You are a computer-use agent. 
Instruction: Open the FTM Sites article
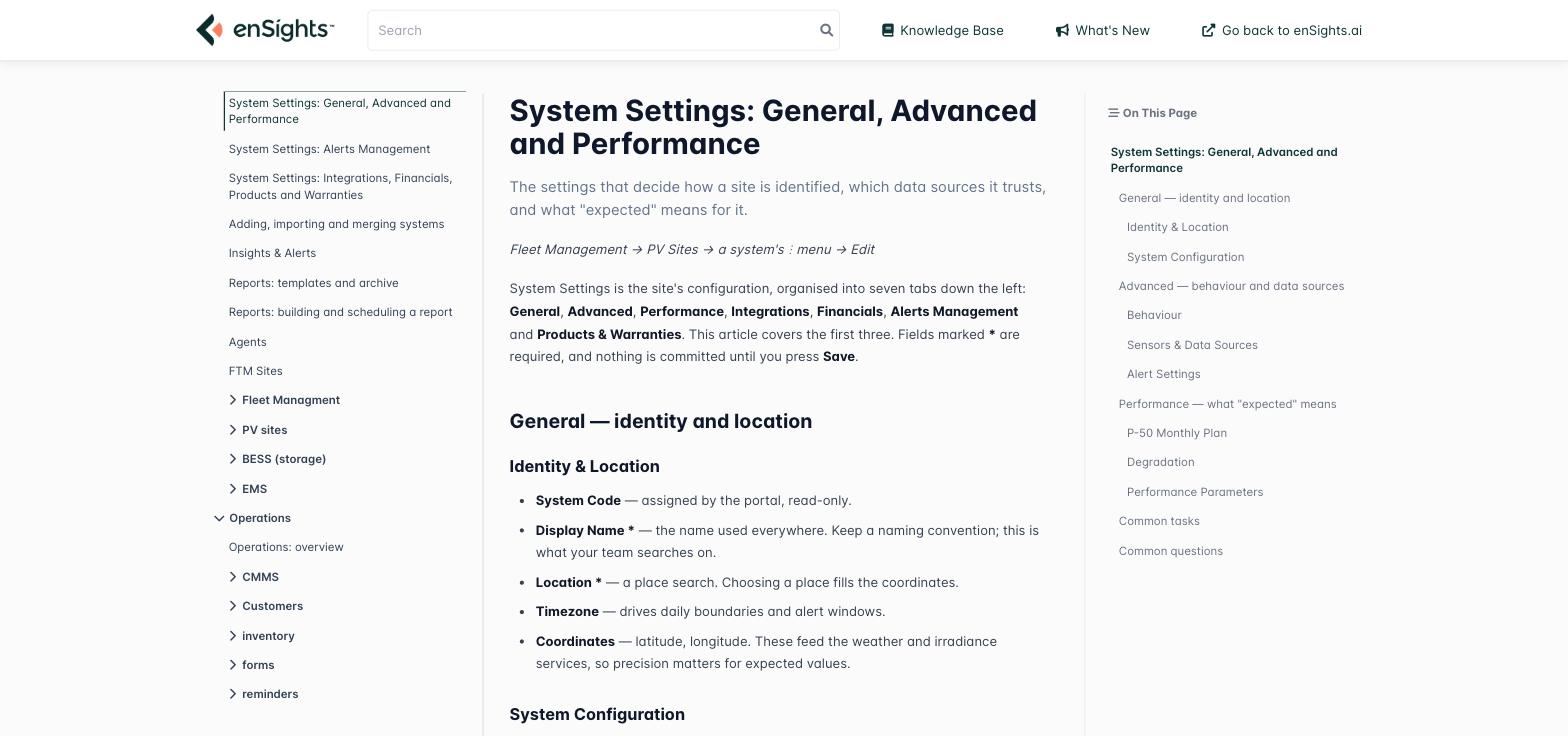coord(255,371)
